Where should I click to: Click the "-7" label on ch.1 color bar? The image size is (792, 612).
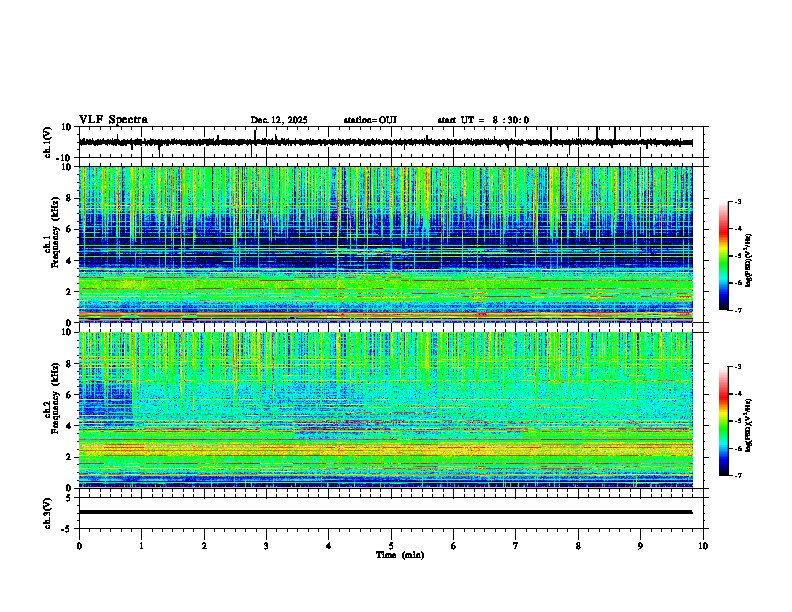pyautogui.click(x=738, y=310)
